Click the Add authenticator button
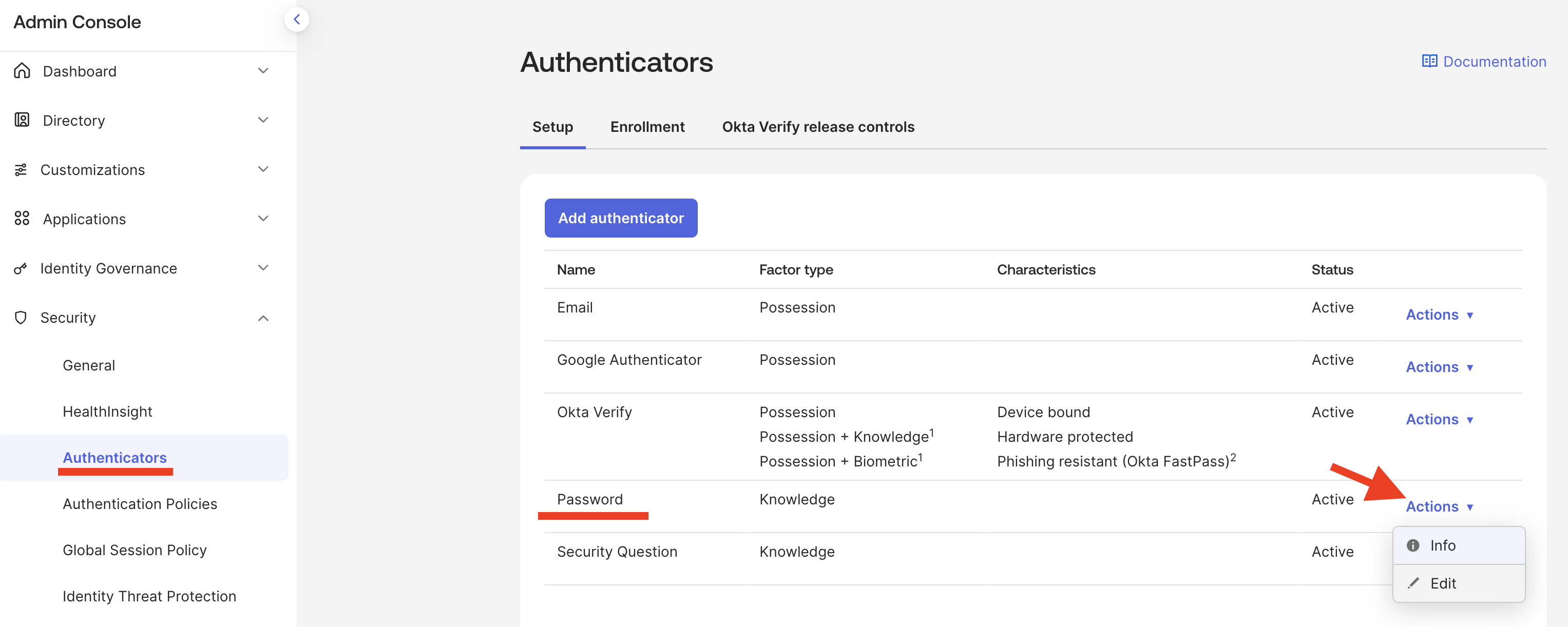This screenshot has height=627, width=1568. (621, 219)
